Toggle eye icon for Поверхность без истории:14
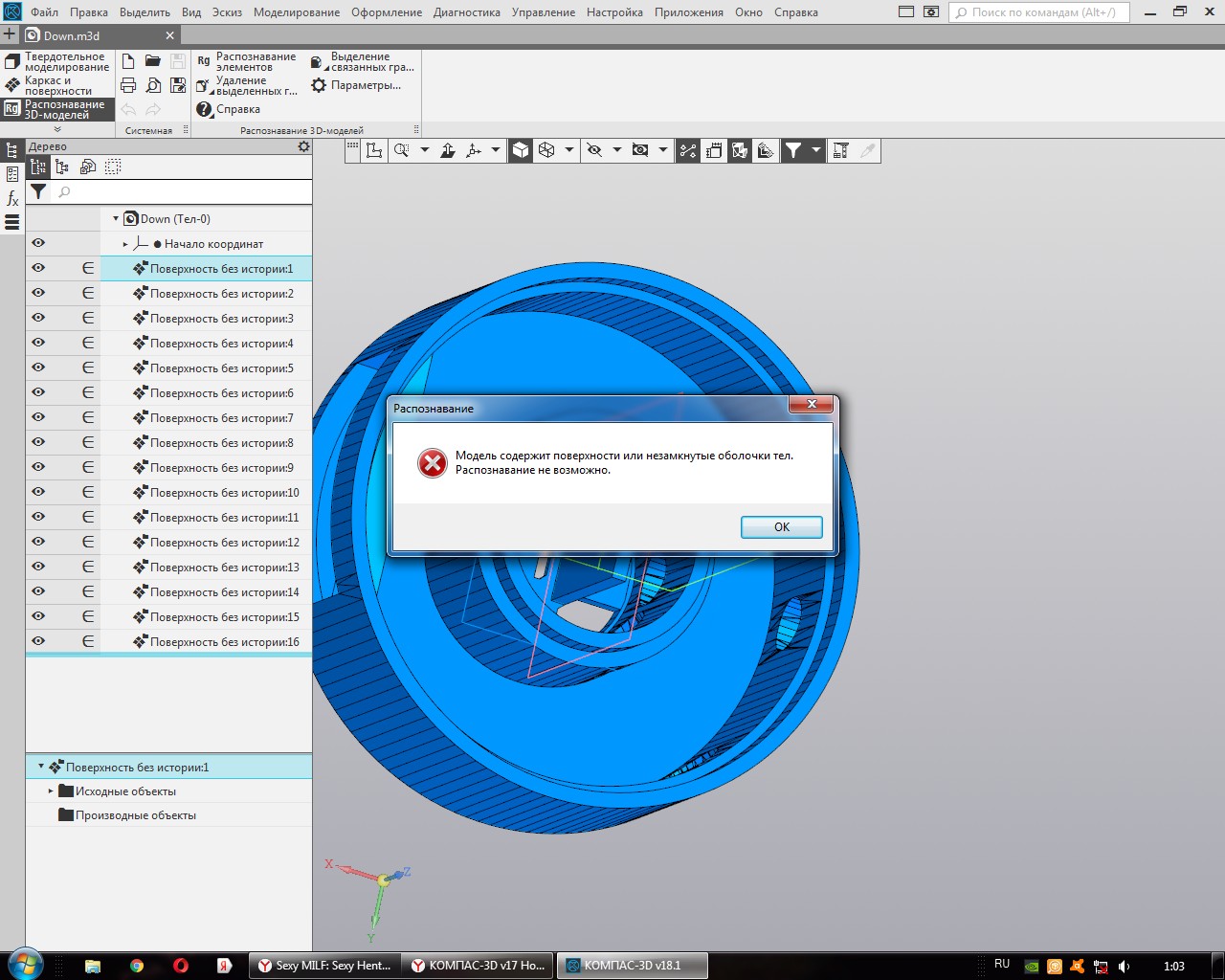The width and height of the screenshot is (1225, 980). click(38, 591)
